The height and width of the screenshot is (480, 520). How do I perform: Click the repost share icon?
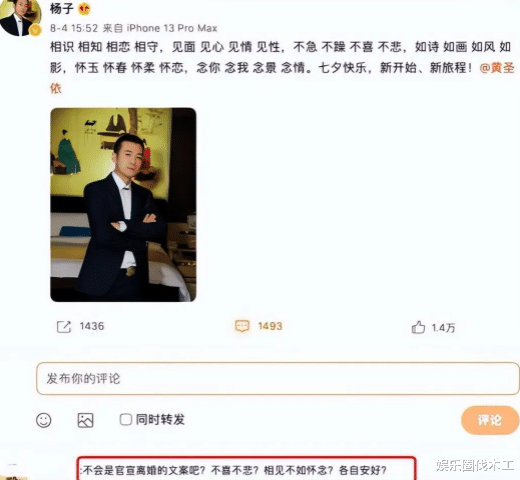tap(64, 327)
